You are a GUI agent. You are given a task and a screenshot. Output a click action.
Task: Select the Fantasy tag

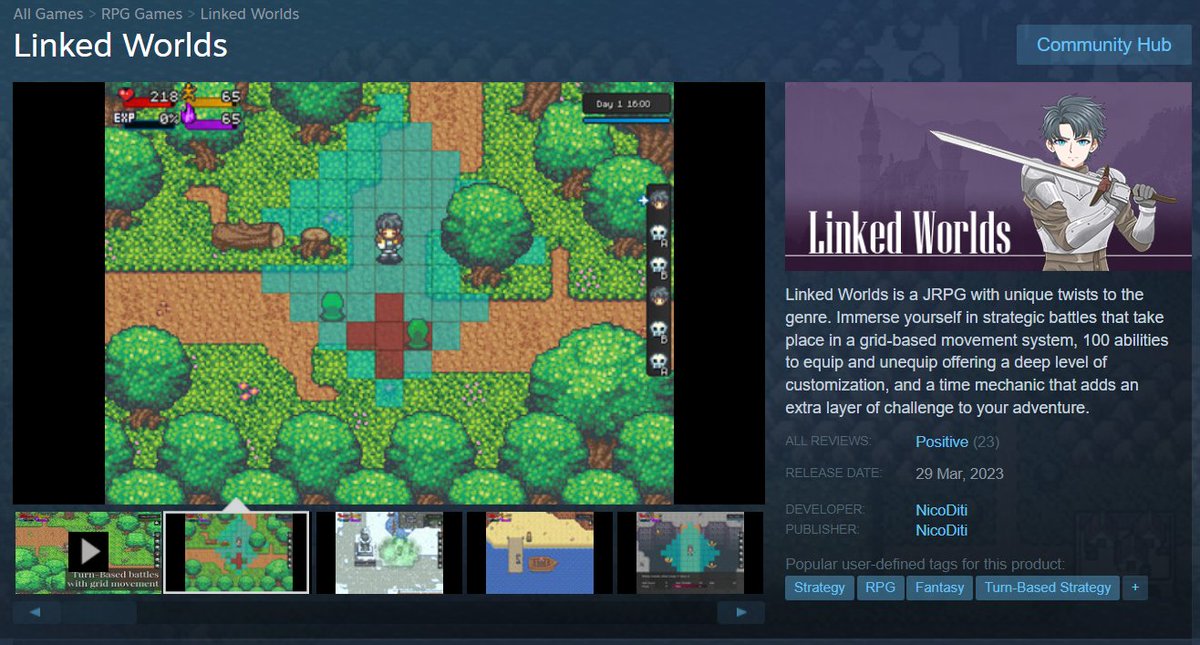pos(940,588)
